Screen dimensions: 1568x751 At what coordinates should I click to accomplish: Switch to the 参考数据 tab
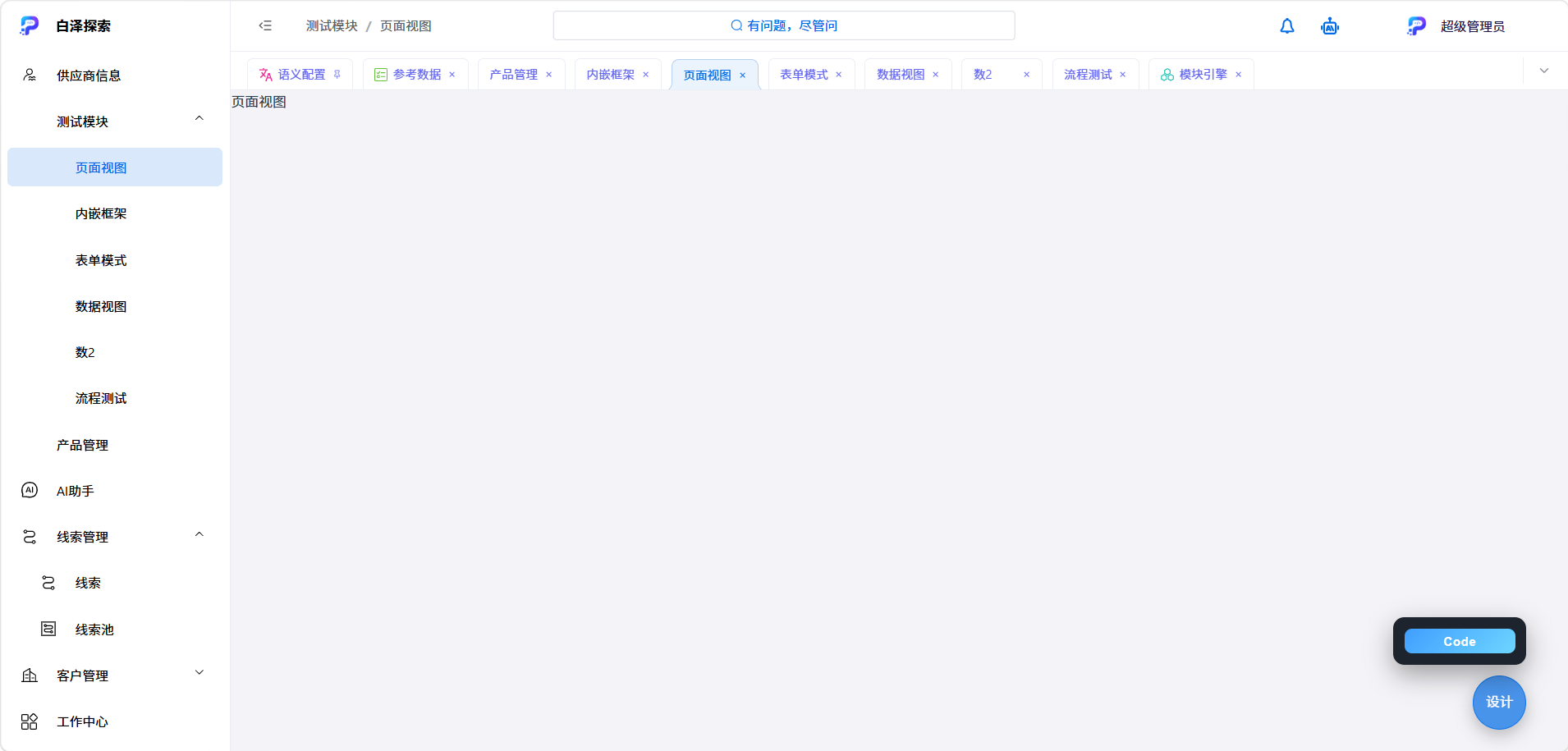click(x=416, y=75)
